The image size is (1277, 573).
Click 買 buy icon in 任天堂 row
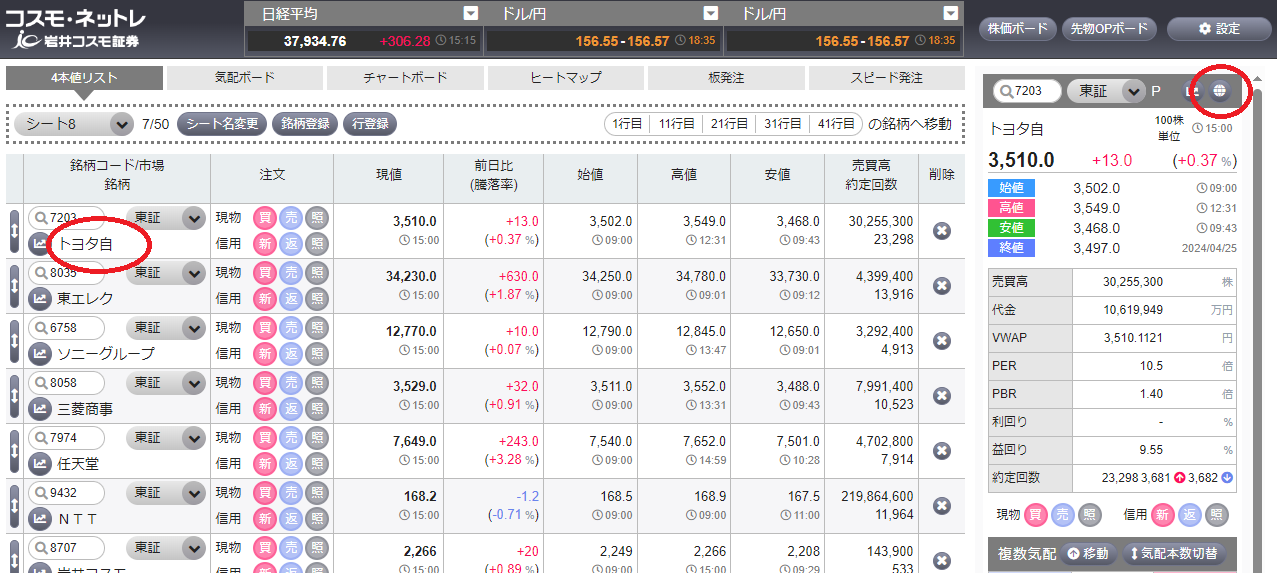265,438
